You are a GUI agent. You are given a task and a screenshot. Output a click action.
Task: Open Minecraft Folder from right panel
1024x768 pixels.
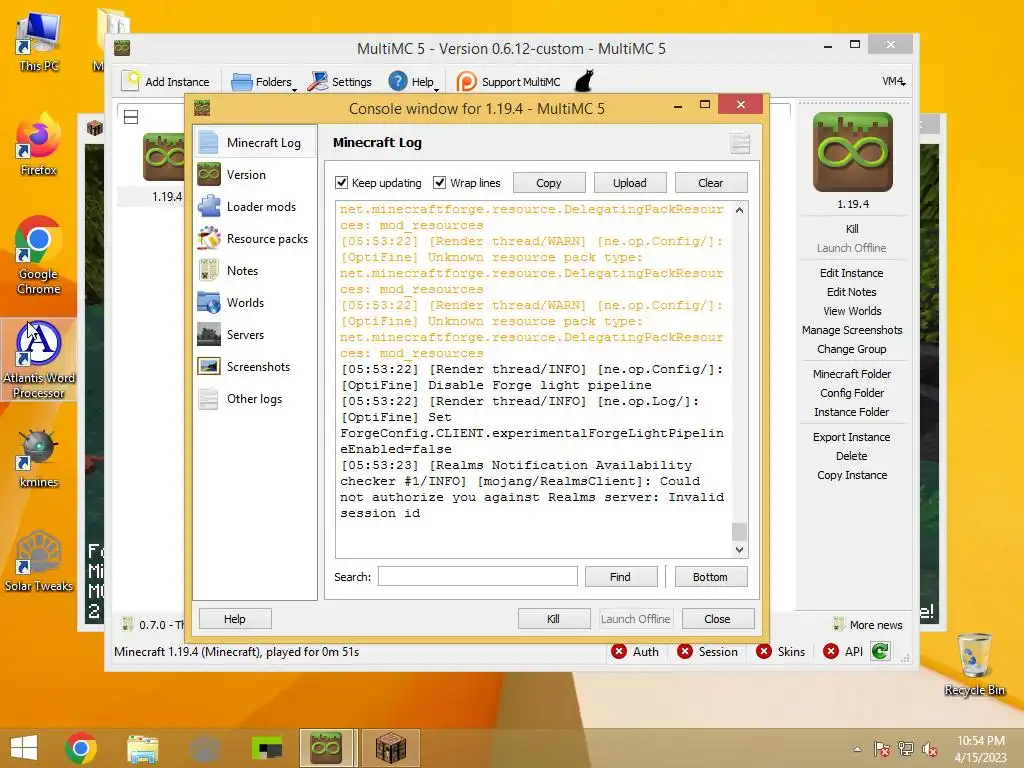tap(852, 374)
